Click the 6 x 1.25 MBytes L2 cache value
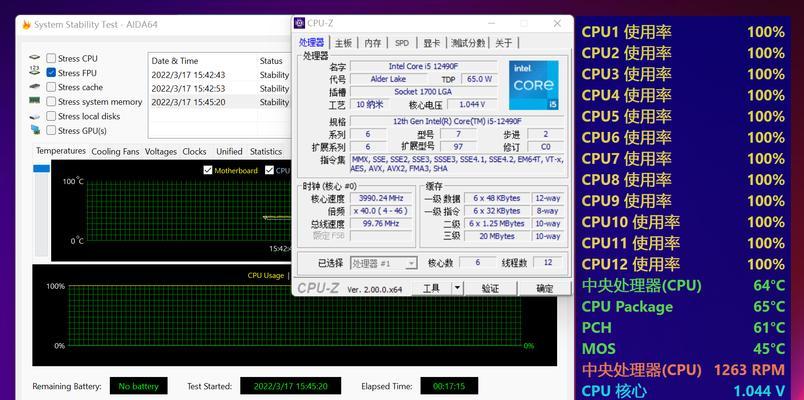Image resolution: width=804 pixels, height=400 pixels. point(497,224)
